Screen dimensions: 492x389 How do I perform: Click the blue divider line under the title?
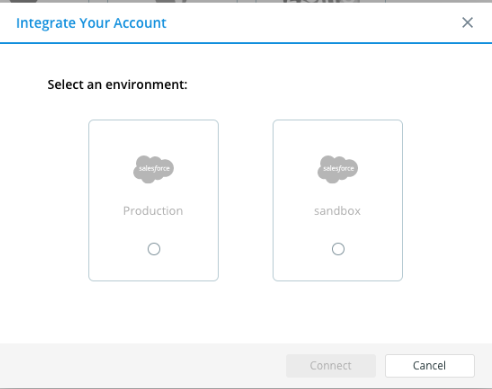[246, 43]
